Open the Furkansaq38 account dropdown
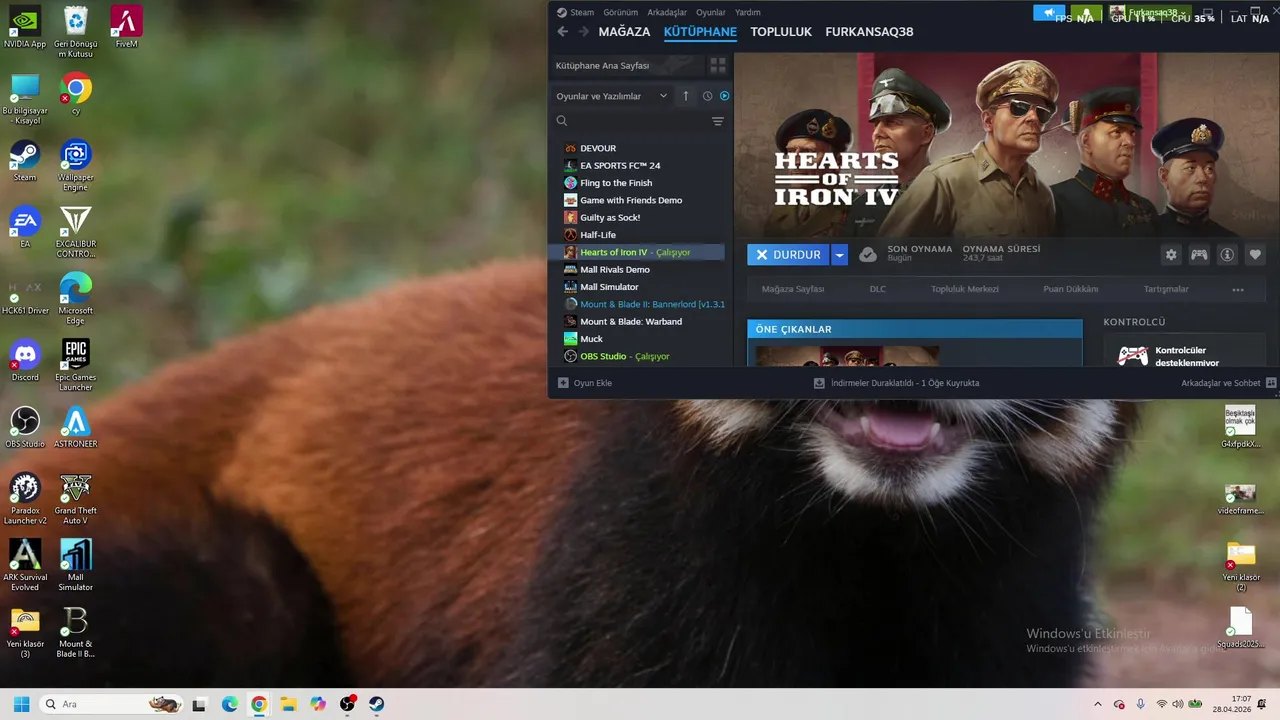 tap(1149, 13)
